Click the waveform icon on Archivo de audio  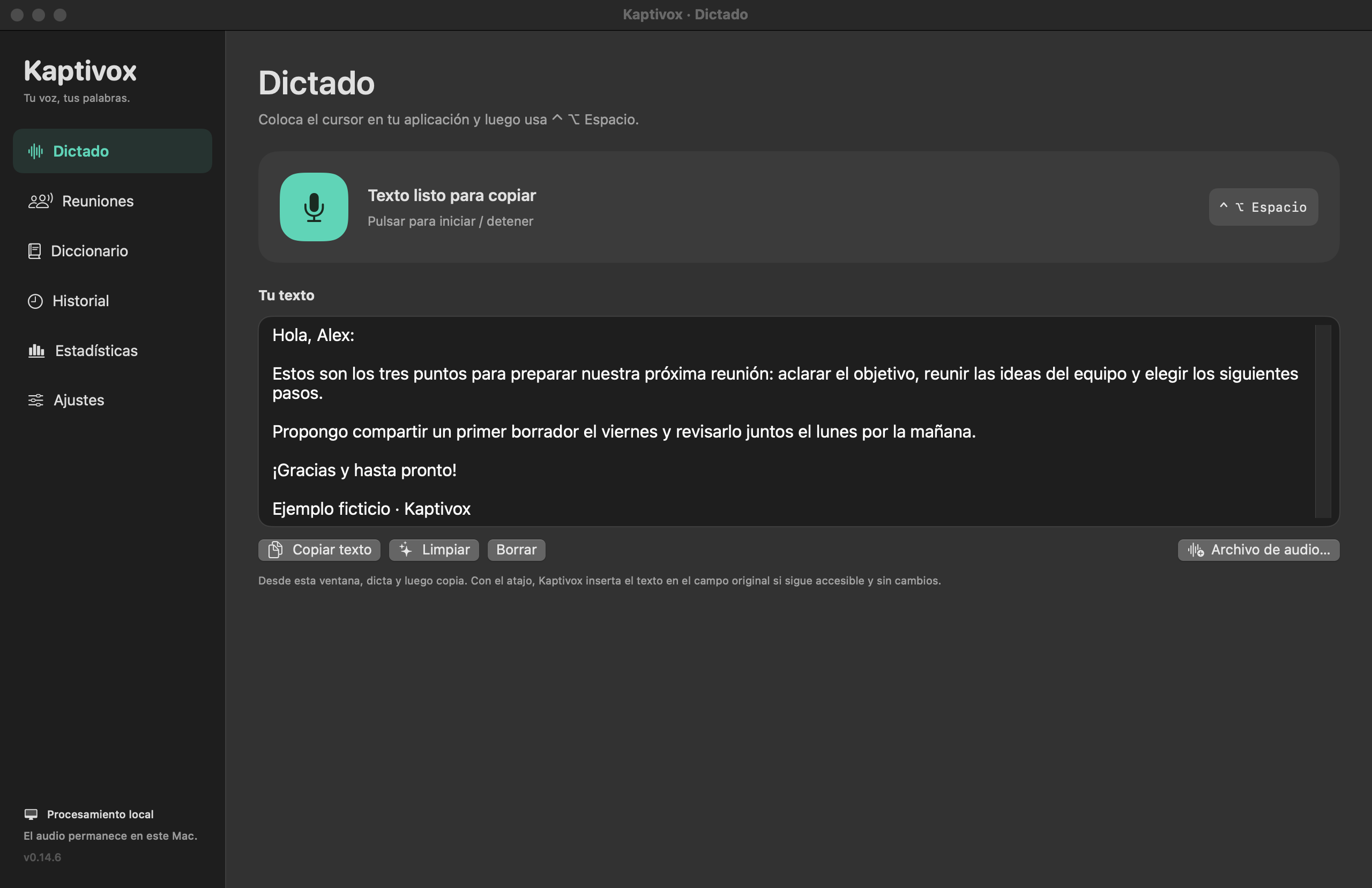click(x=1196, y=550)
